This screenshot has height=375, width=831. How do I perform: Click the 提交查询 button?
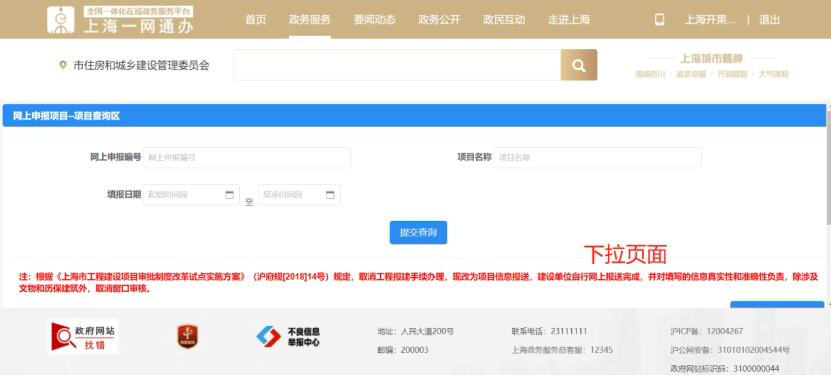click(x=418, y=233)
